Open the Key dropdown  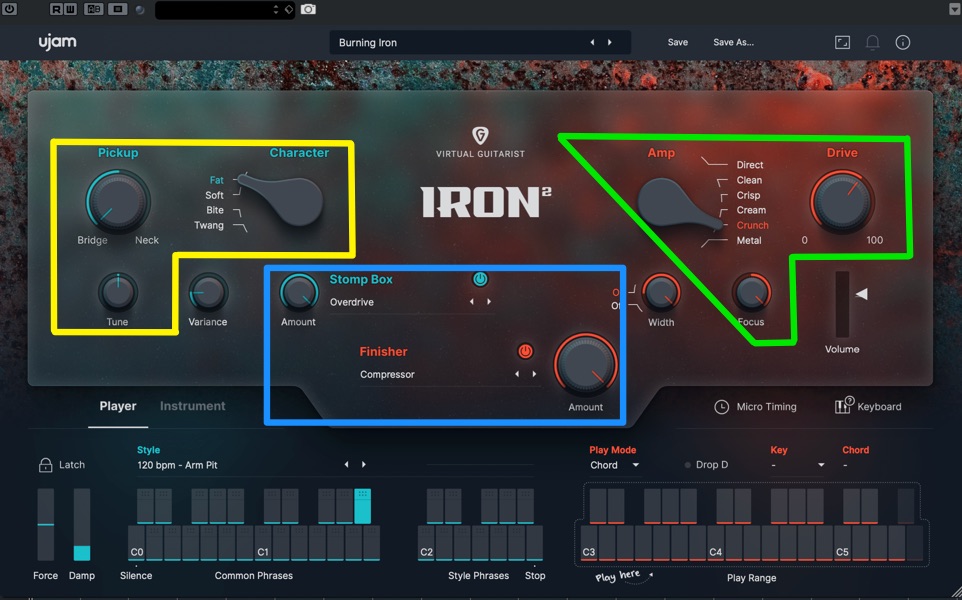point(798,465)
